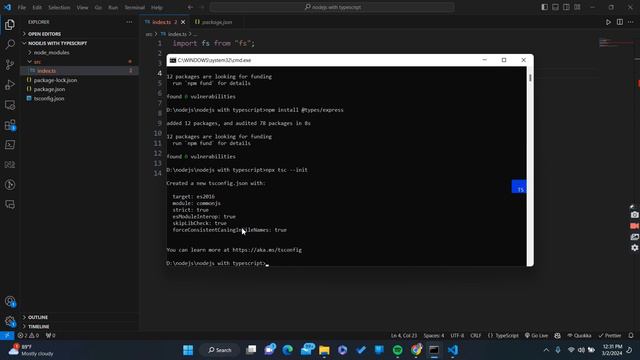Open the Explorer view in activity bar
640x360 pixels.
pyautogui.click(x=10, y=24)
